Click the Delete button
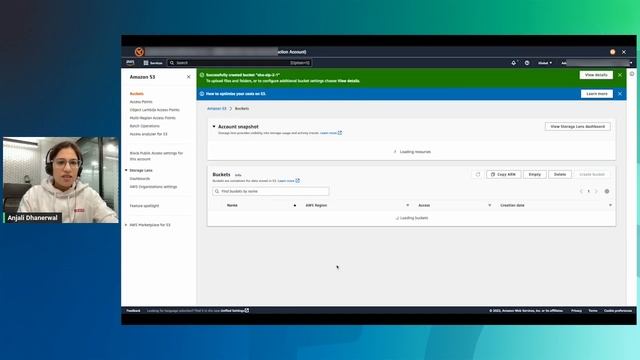 560,175
